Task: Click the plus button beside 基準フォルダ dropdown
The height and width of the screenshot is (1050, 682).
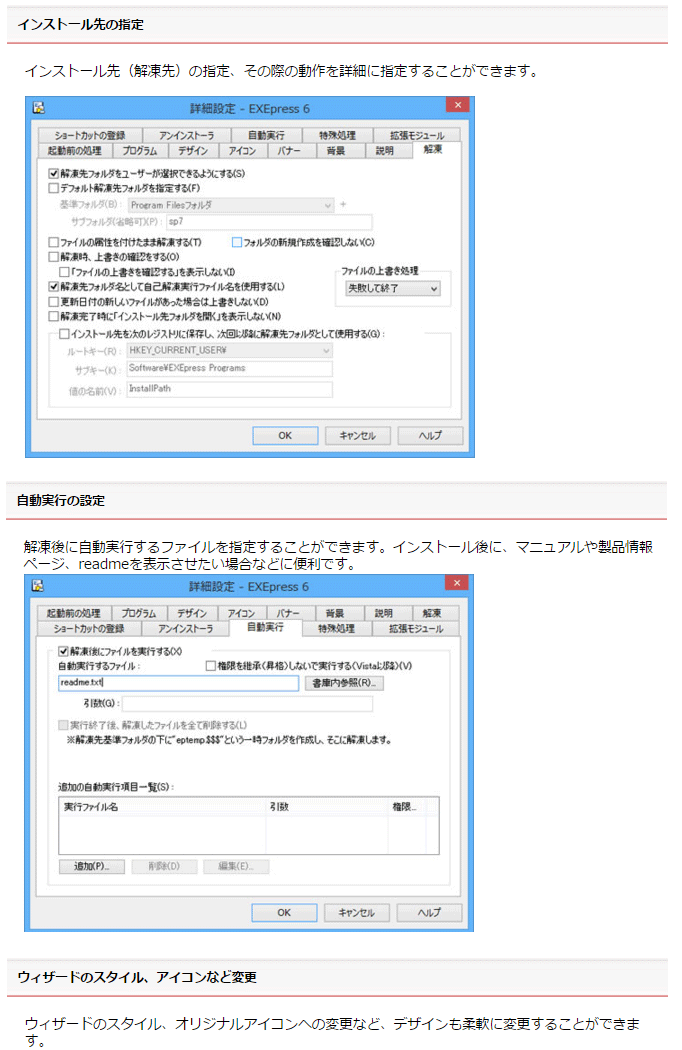Action: 343,204
